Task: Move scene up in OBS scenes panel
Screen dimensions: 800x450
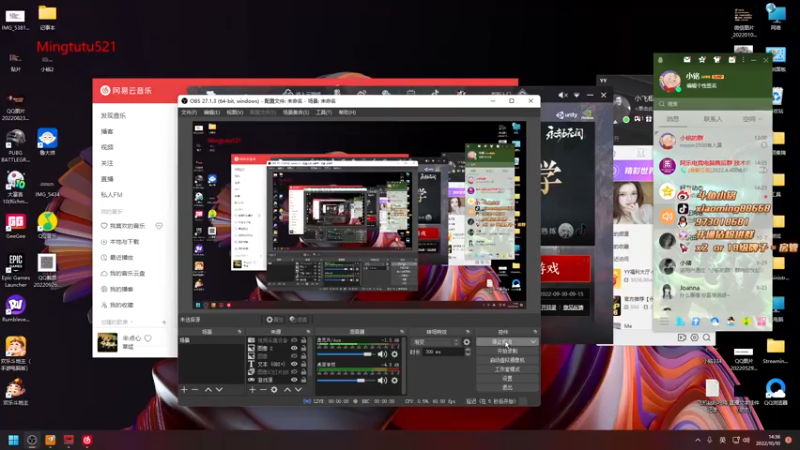Action: (208, 390)
